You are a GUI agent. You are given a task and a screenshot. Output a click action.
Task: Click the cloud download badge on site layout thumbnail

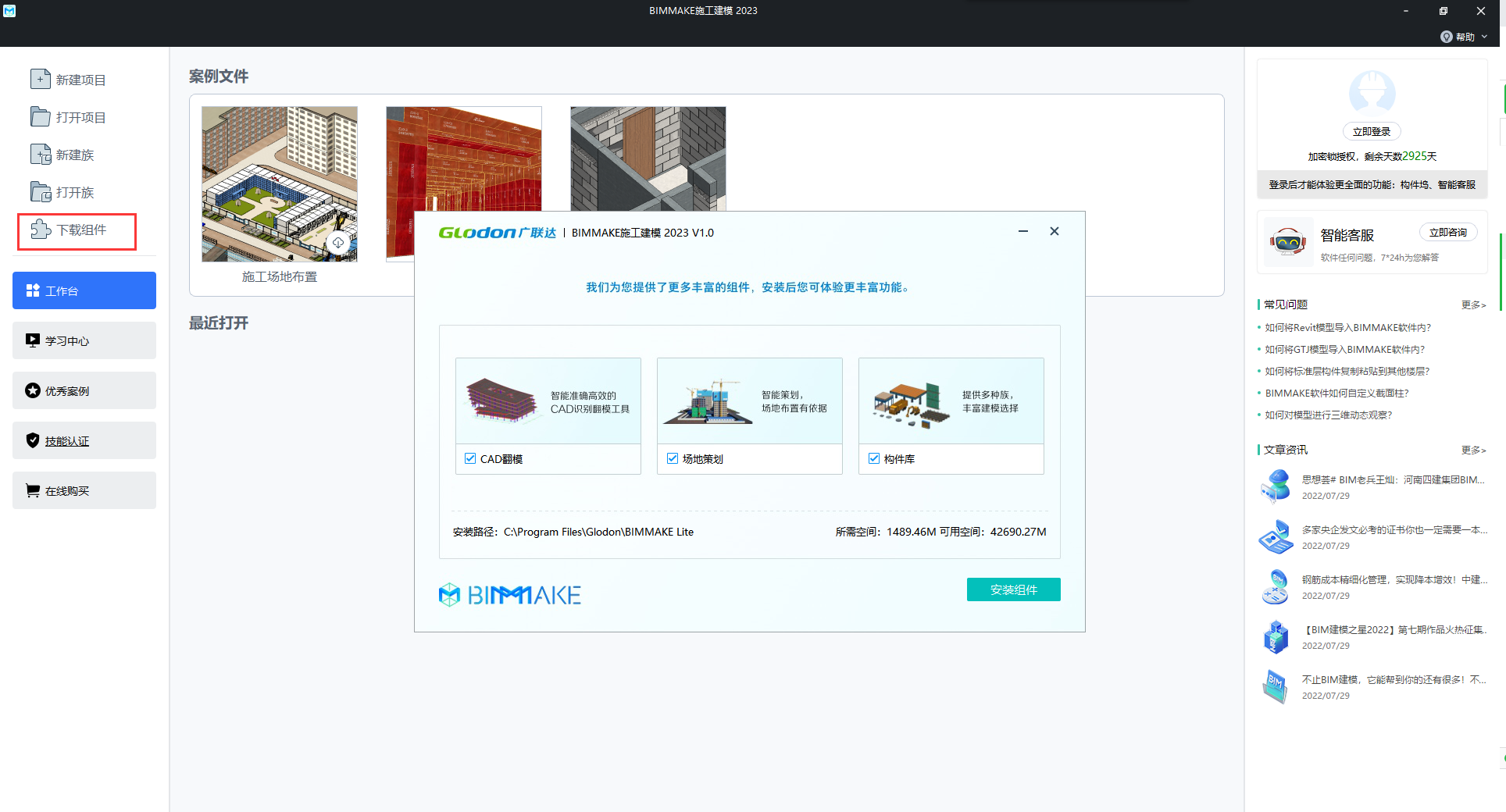tap(338, 242)
